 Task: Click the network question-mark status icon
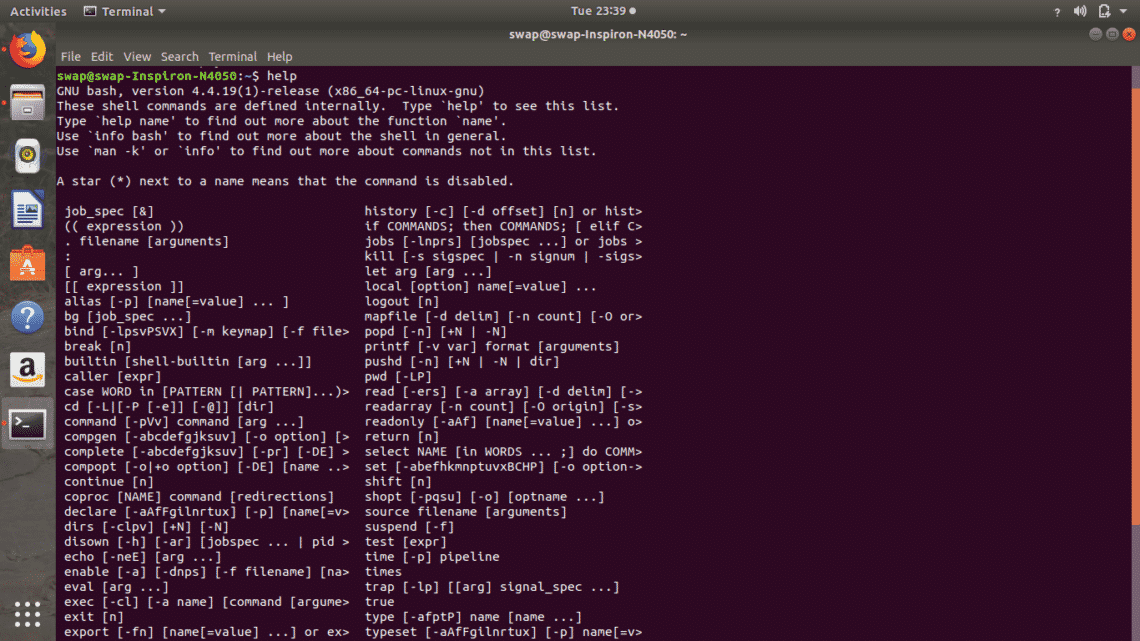click(1058, 12)
